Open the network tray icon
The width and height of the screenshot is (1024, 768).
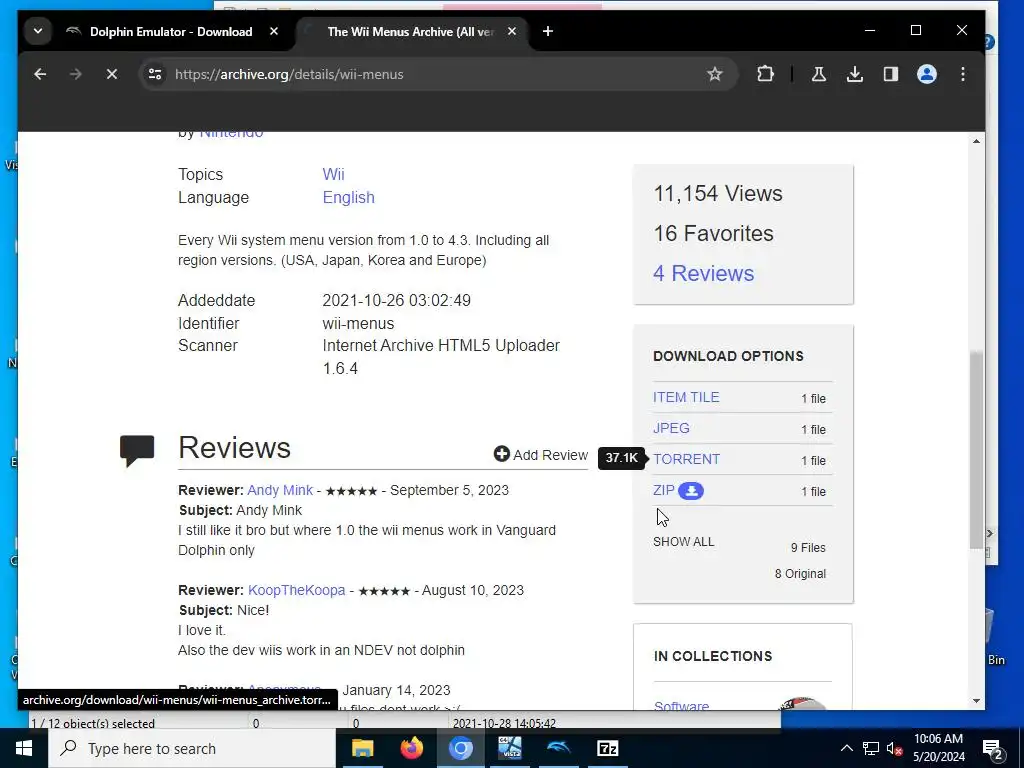point(871,748)
